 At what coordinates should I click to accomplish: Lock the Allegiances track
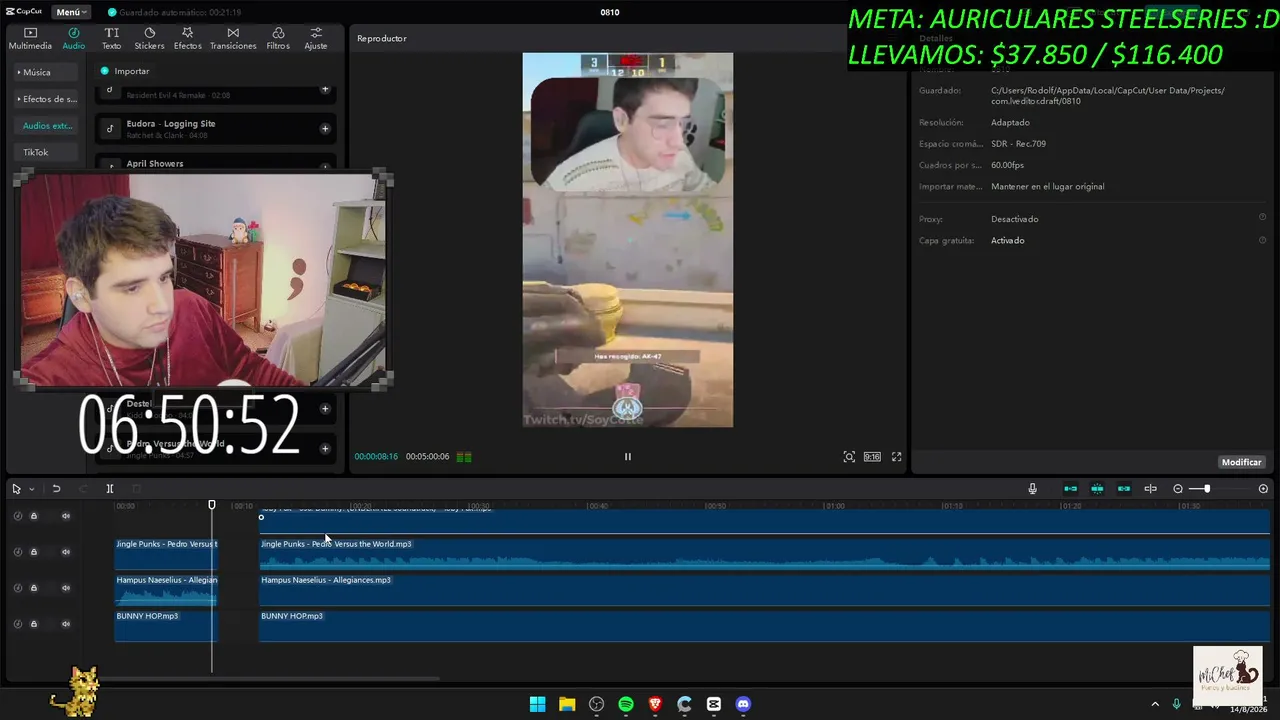point(33,588)
